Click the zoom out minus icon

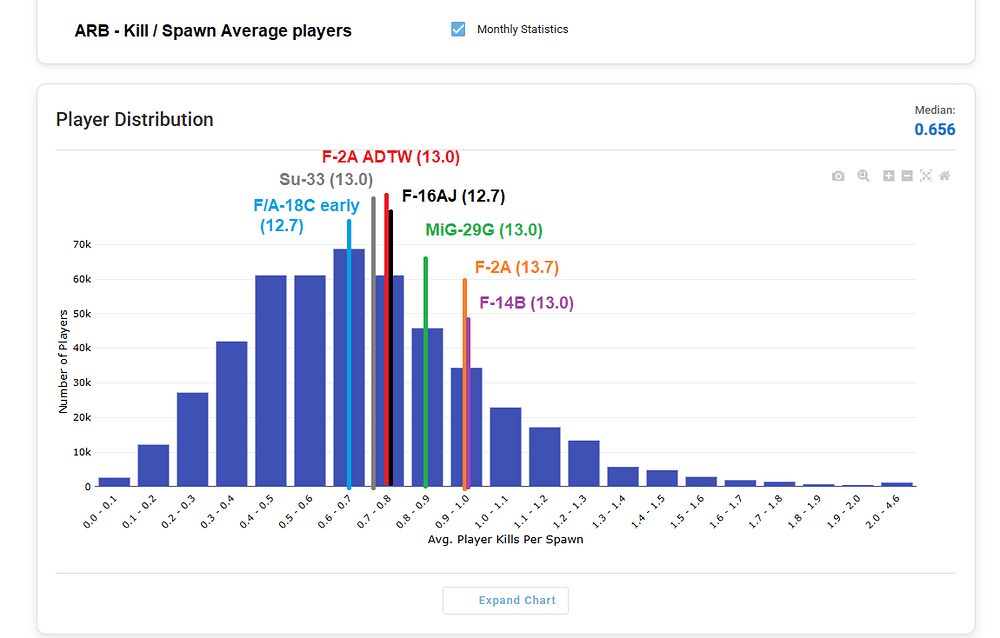[x=906, y=176]
